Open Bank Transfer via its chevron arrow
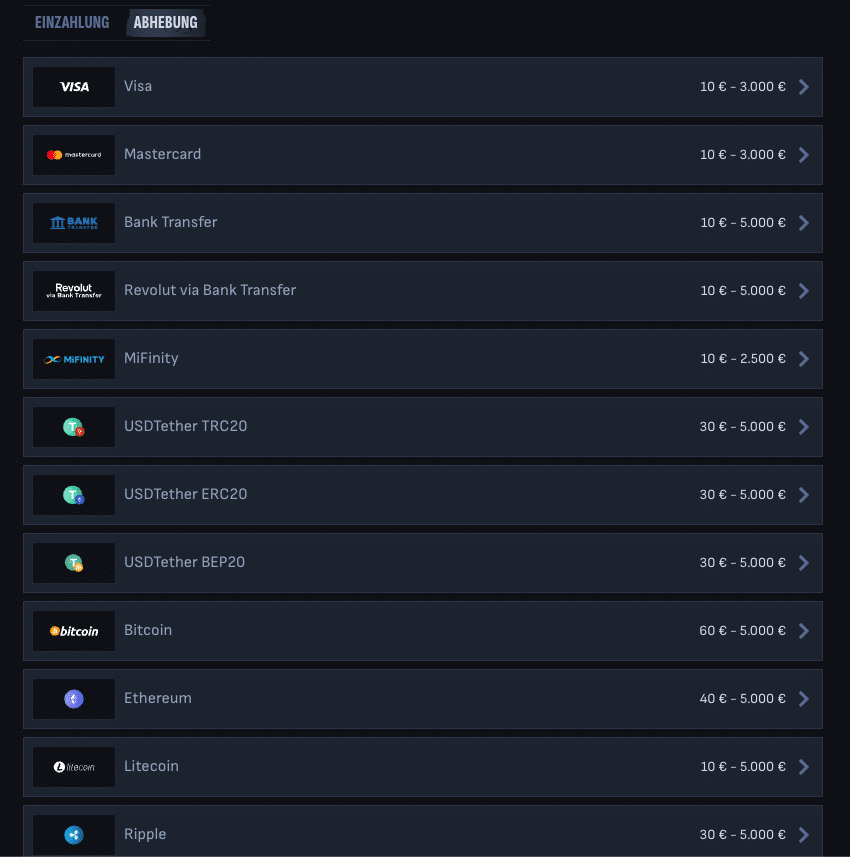This screenshot has height=857, width=850. pyautogui.click(x=804, y=223)
